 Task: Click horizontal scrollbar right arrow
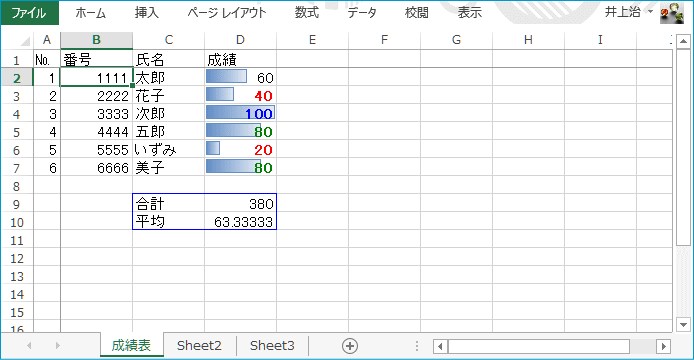coord(663,346)
